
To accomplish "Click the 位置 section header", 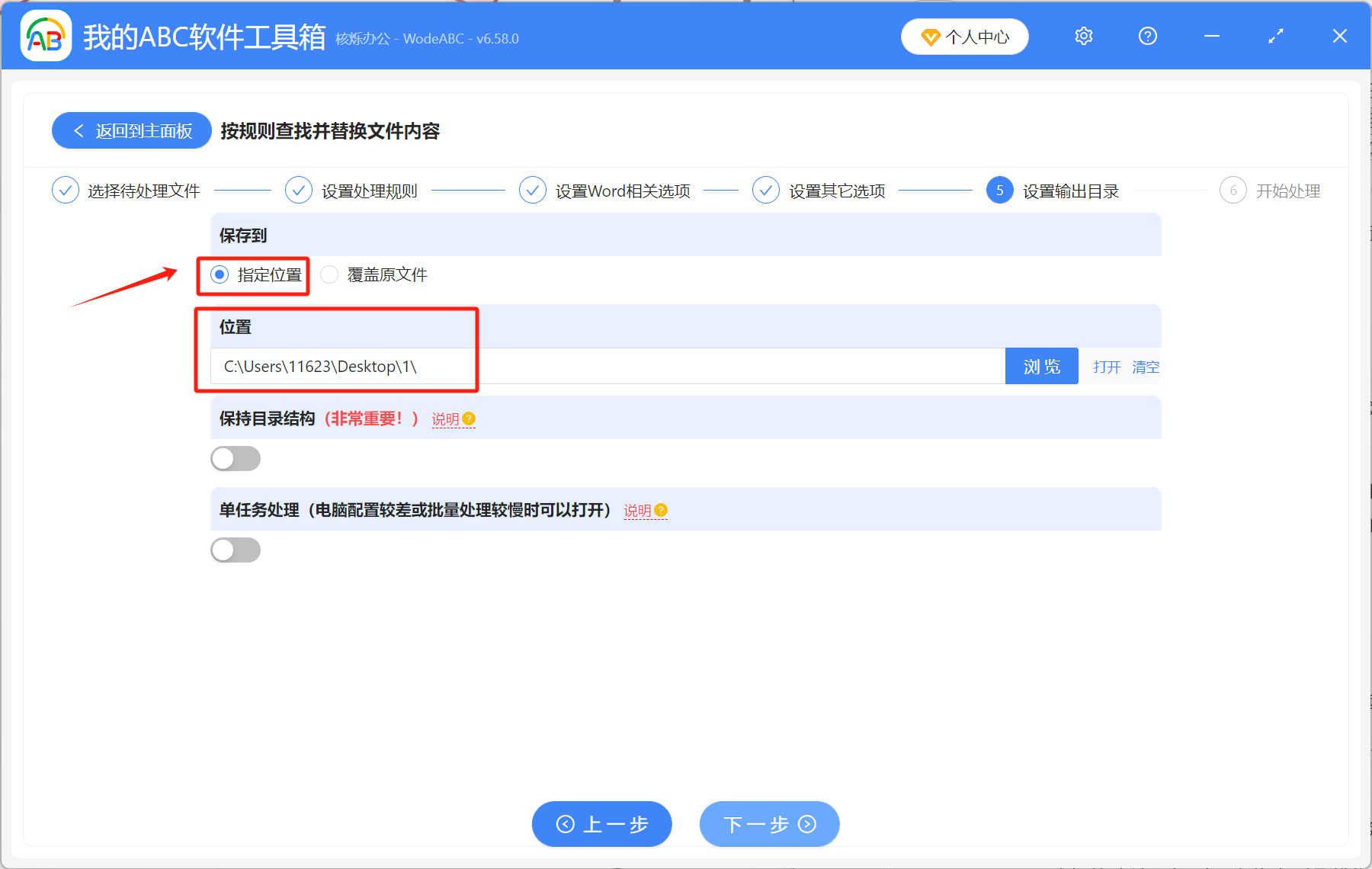I will click(686, 326).
